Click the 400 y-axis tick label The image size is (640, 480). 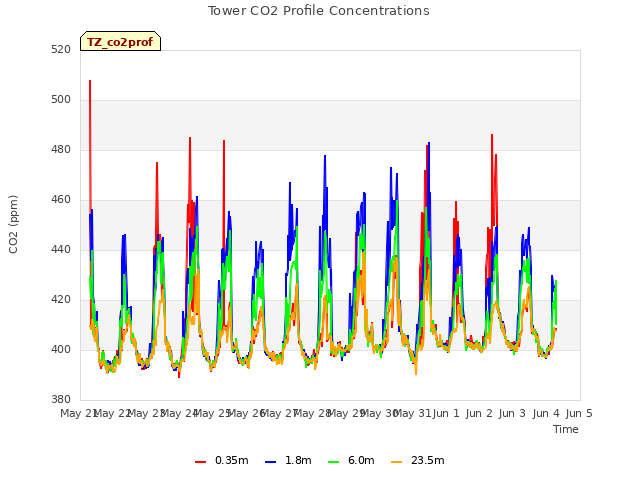point(61,349)
